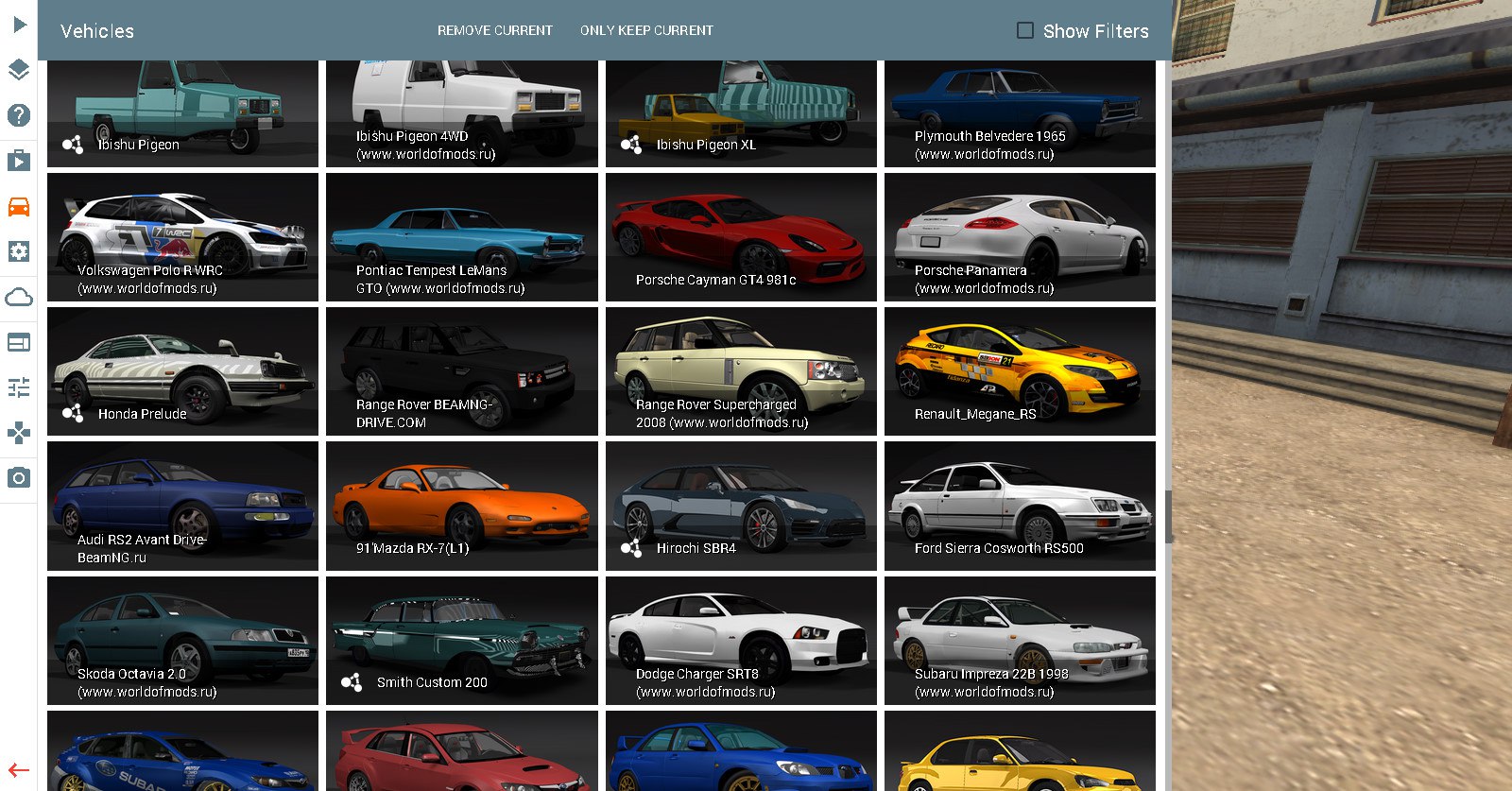Click configurations icon on Honda Prelude
Image resolution: width=1512 pixels, height=791 pixels.
tap(73, 413)
